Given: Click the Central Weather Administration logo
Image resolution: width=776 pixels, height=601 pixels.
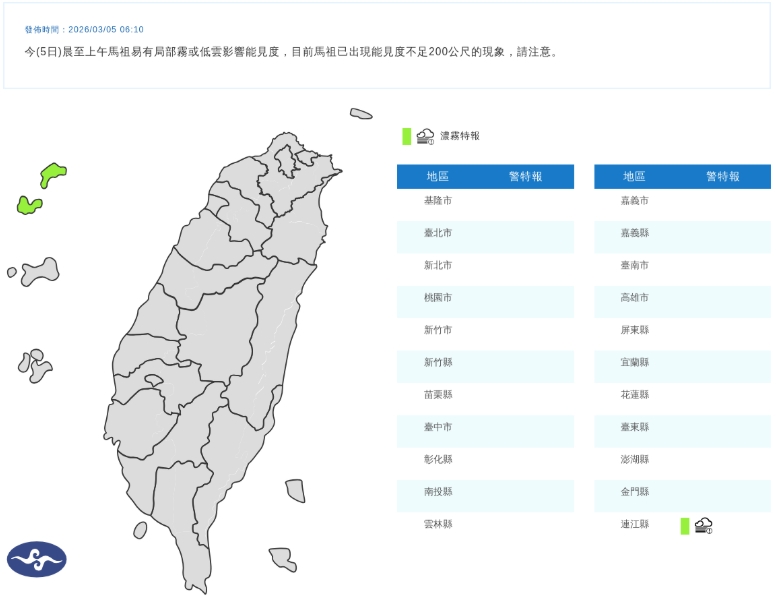Looking at the screenshot, I should pyautogui.click(x=37, y=559).
